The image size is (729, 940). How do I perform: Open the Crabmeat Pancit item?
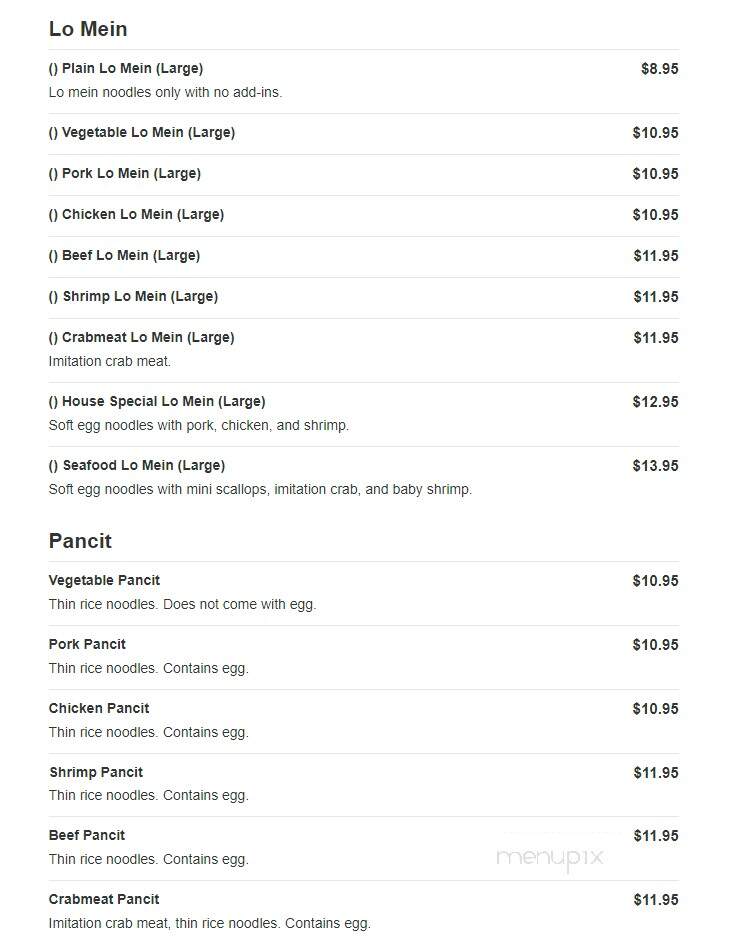coord(363,911)
